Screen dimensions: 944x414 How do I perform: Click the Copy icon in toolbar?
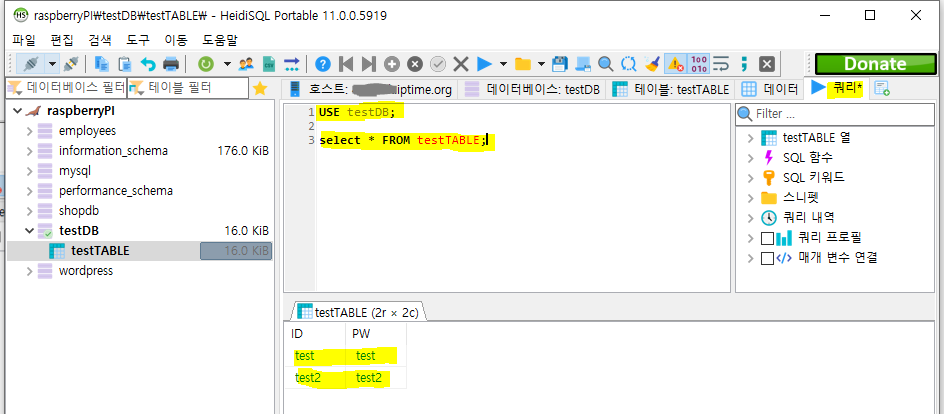(x=102, y=63)
